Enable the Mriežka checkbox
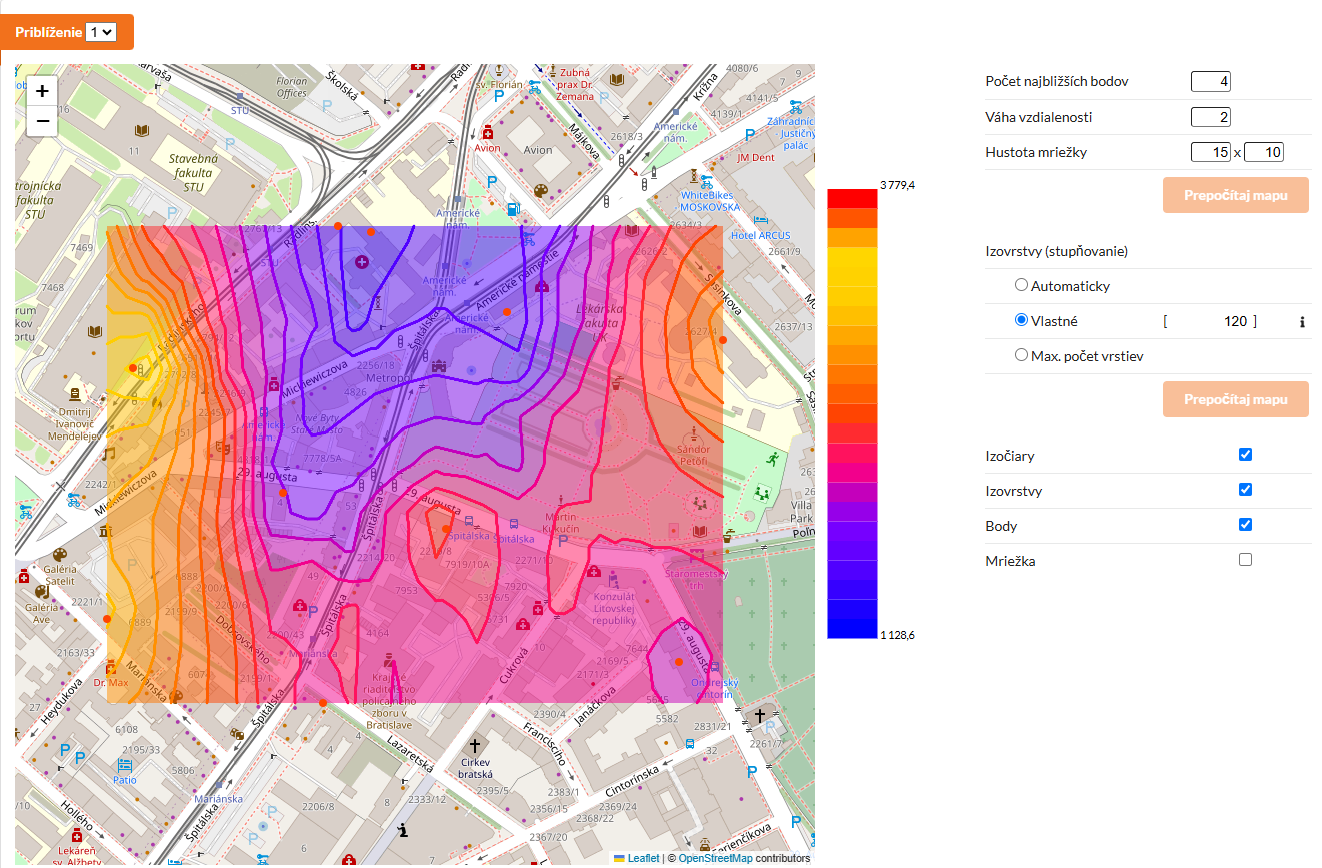The height and width of the screenshot is (868, 1322). point(1245,560)
